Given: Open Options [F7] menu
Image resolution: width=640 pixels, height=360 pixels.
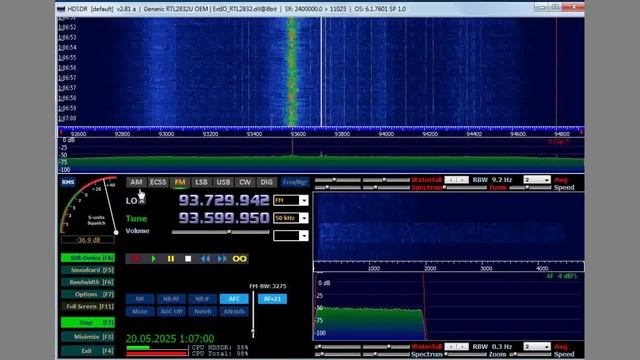Looking at the screenshot, I should (x=88, y=294).
